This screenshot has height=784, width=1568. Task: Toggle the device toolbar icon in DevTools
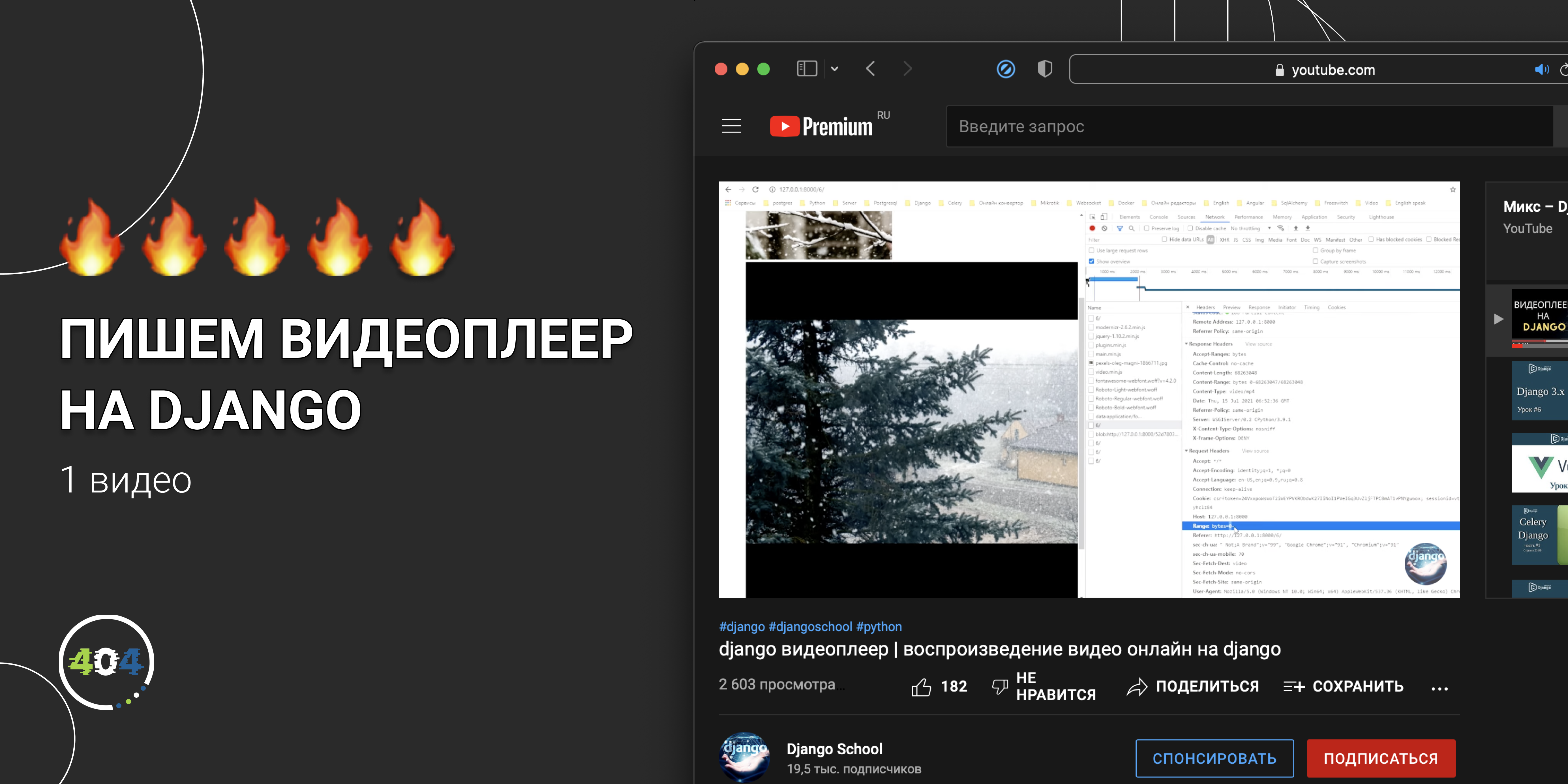tap(1104, 217)
